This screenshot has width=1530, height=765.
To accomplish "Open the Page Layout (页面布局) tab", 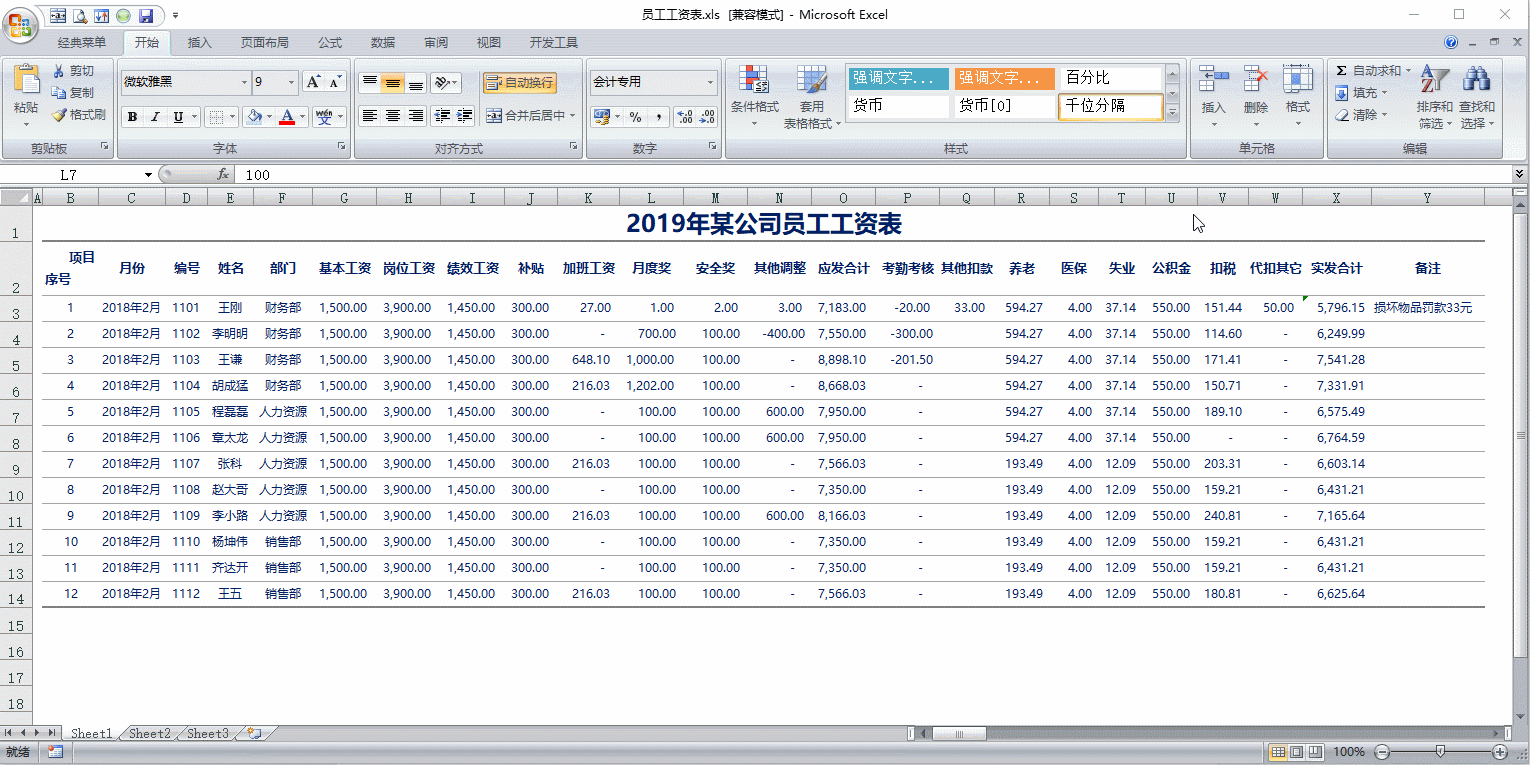I will point(265,42).
